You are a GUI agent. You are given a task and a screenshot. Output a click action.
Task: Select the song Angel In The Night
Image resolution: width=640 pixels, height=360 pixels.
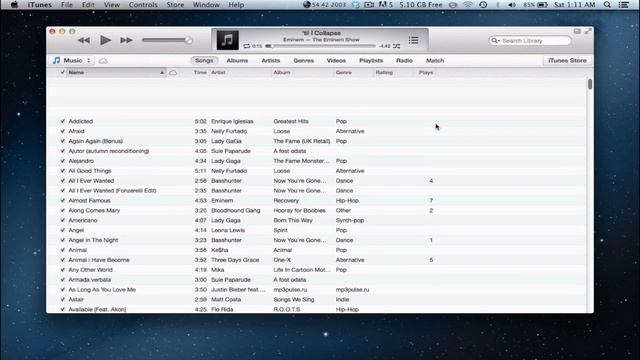93,240
